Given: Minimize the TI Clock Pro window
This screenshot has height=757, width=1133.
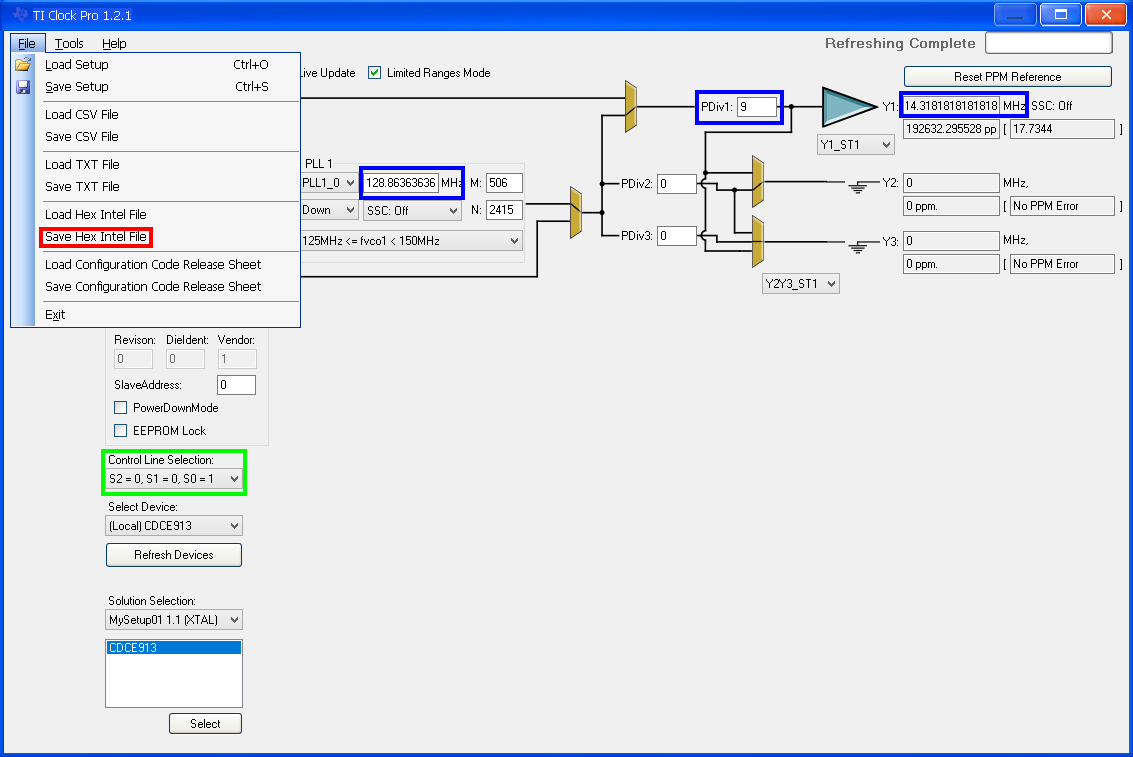Looking at the screenshot, I should pyautogui.click(x=1015, y=14).
